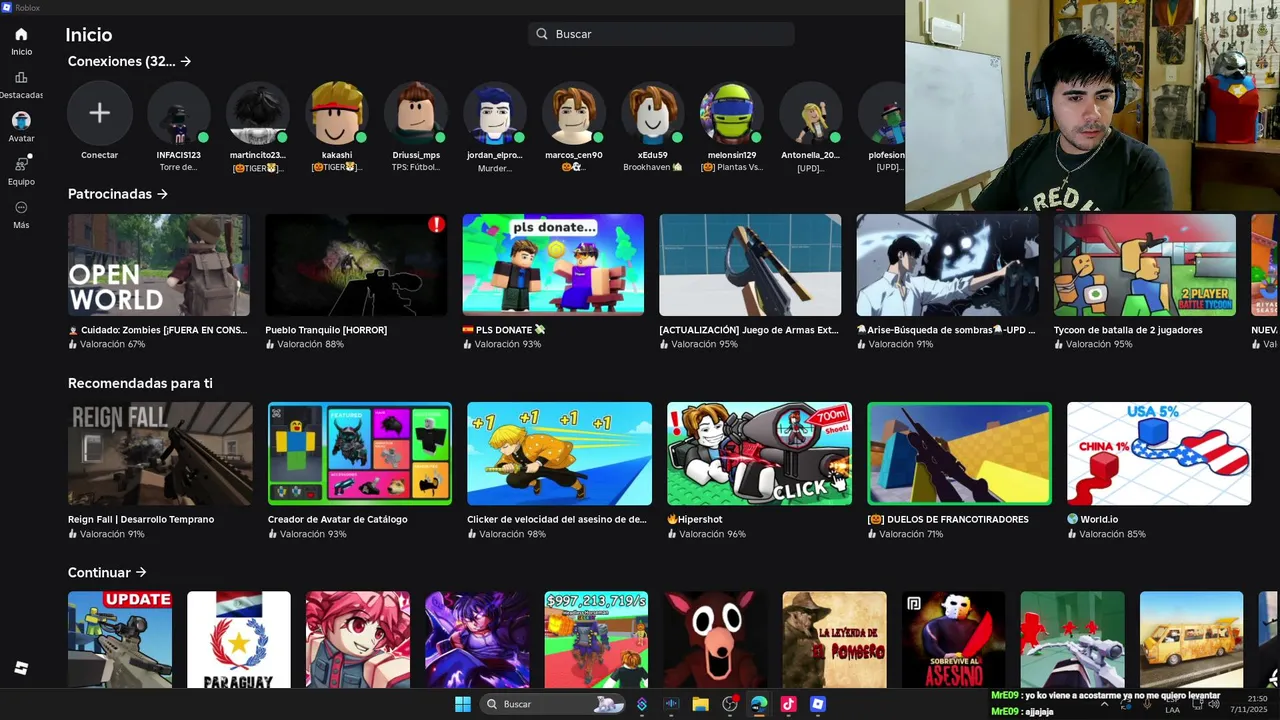Open Cuidado: Zombies open world game
Screen dimensions: 1280x720
click(159, 265)
